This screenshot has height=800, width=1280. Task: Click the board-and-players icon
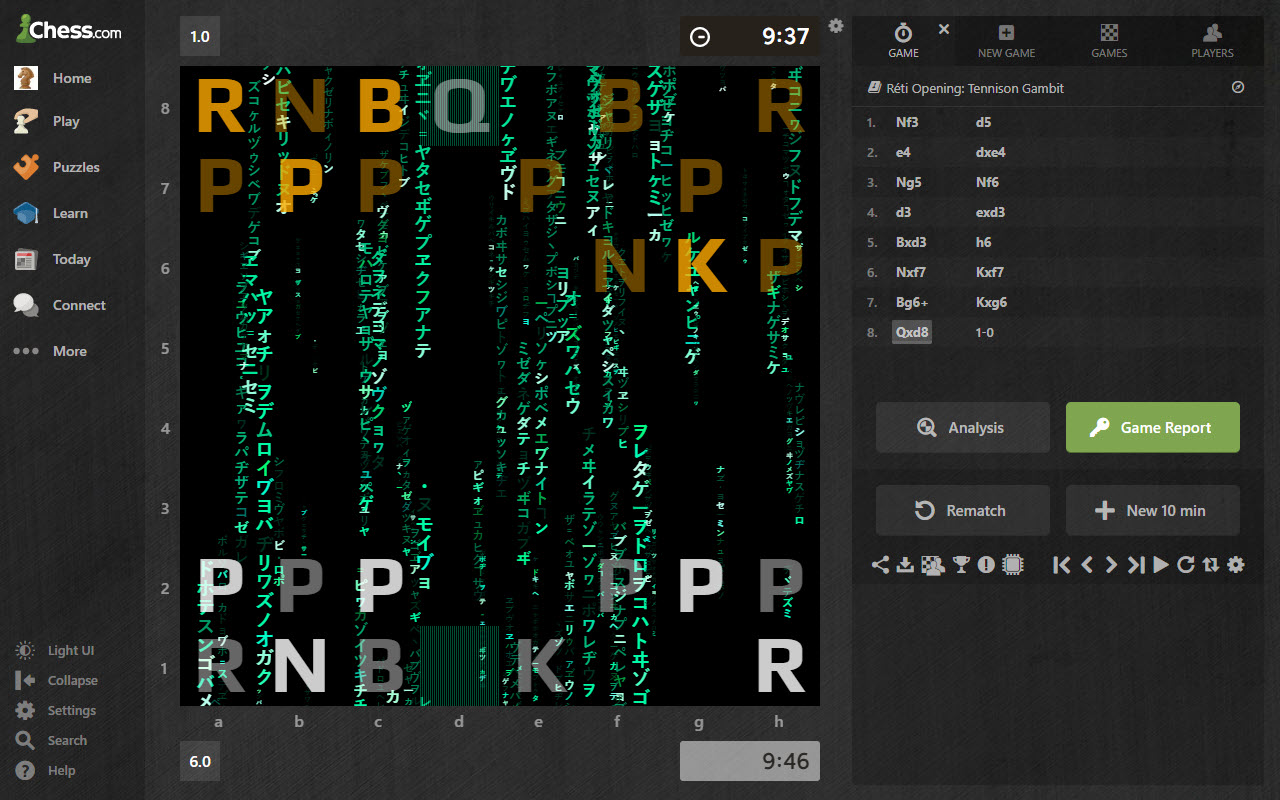click(x=933, y=565)
